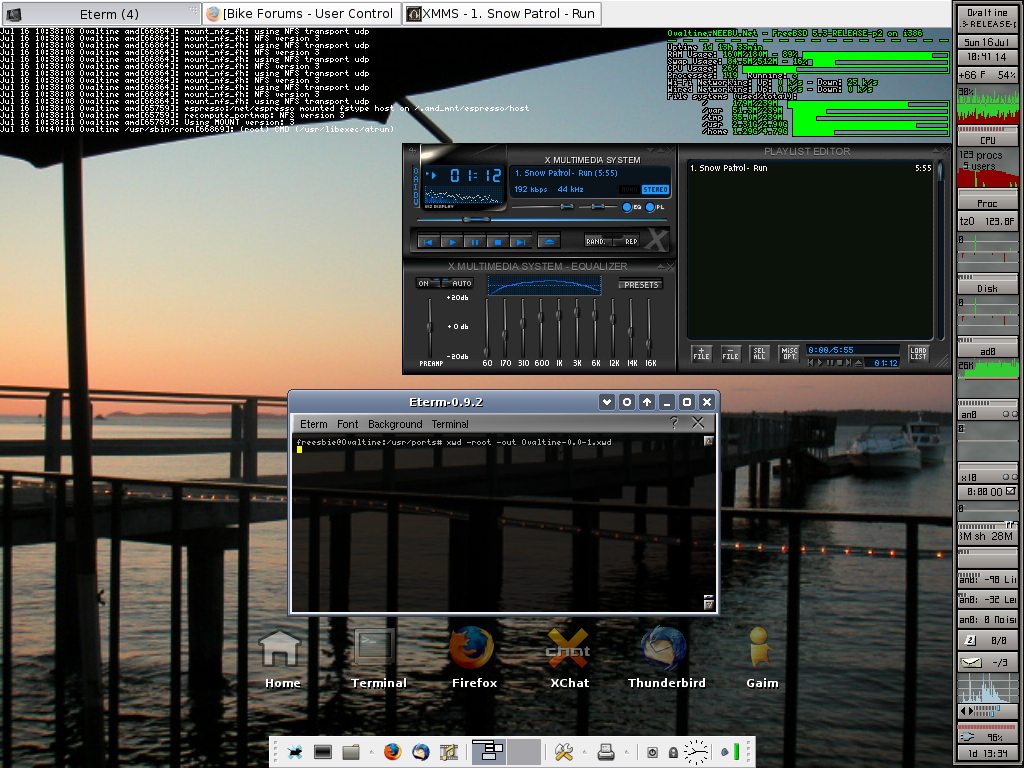Click the playlist add file (+FILE) button

701,353
